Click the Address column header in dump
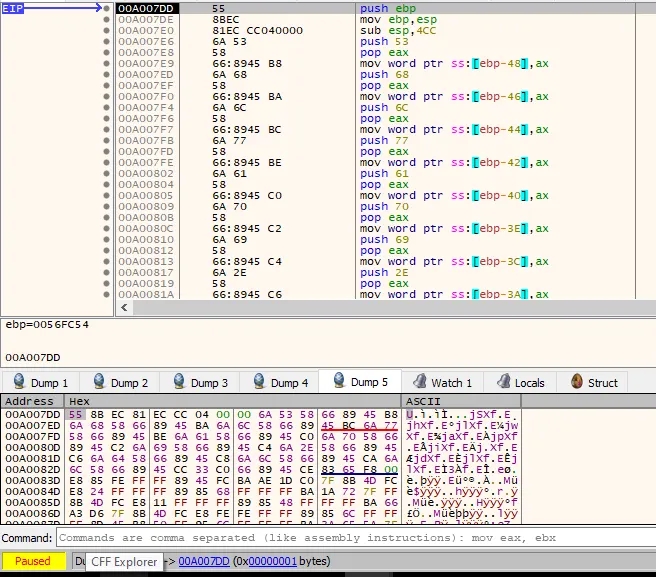Image resolution: width=656 pixels, height=577 pixels. tap(30, 401)
